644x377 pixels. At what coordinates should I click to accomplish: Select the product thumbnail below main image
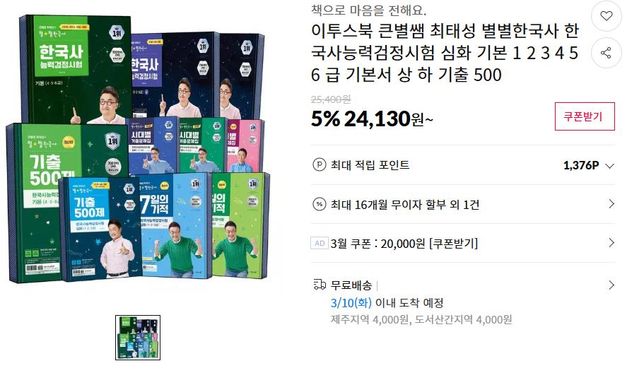tap(138, 338)
